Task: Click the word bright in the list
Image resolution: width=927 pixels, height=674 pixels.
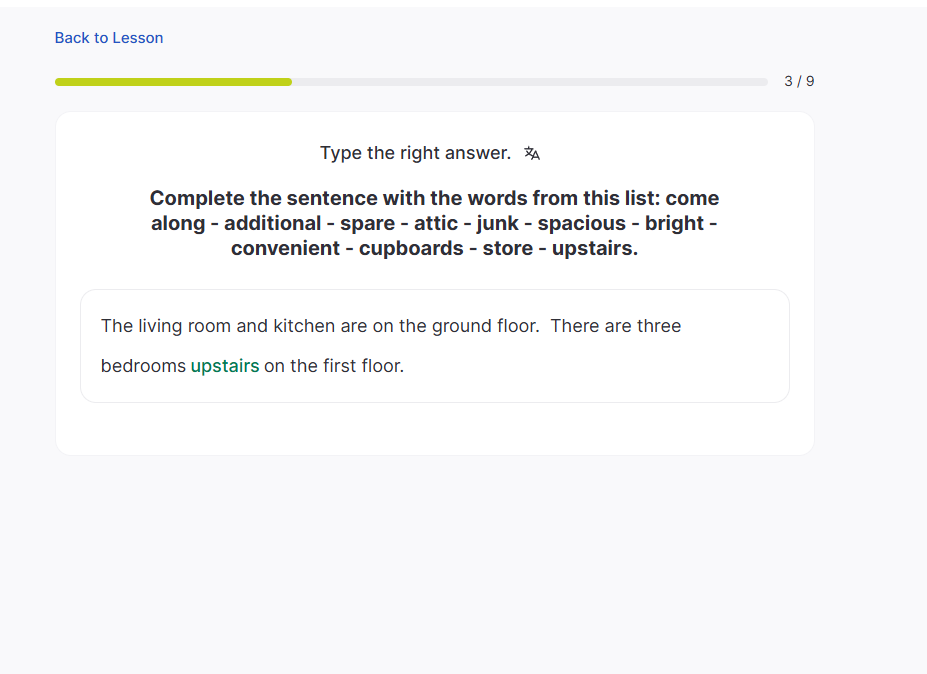Action: (x=674, y=223)
